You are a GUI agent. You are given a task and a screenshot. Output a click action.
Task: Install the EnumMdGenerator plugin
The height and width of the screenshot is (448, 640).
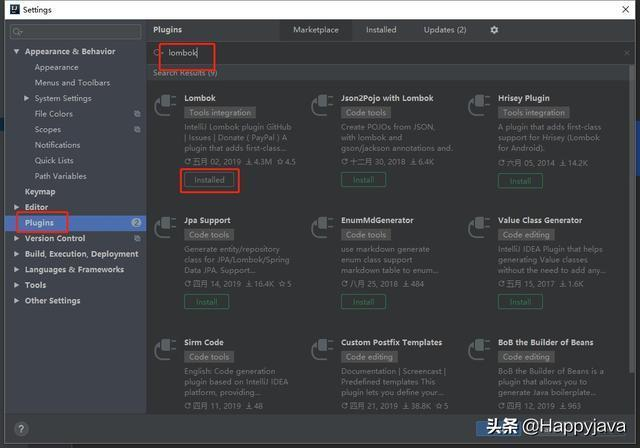[x=363, y=302]
